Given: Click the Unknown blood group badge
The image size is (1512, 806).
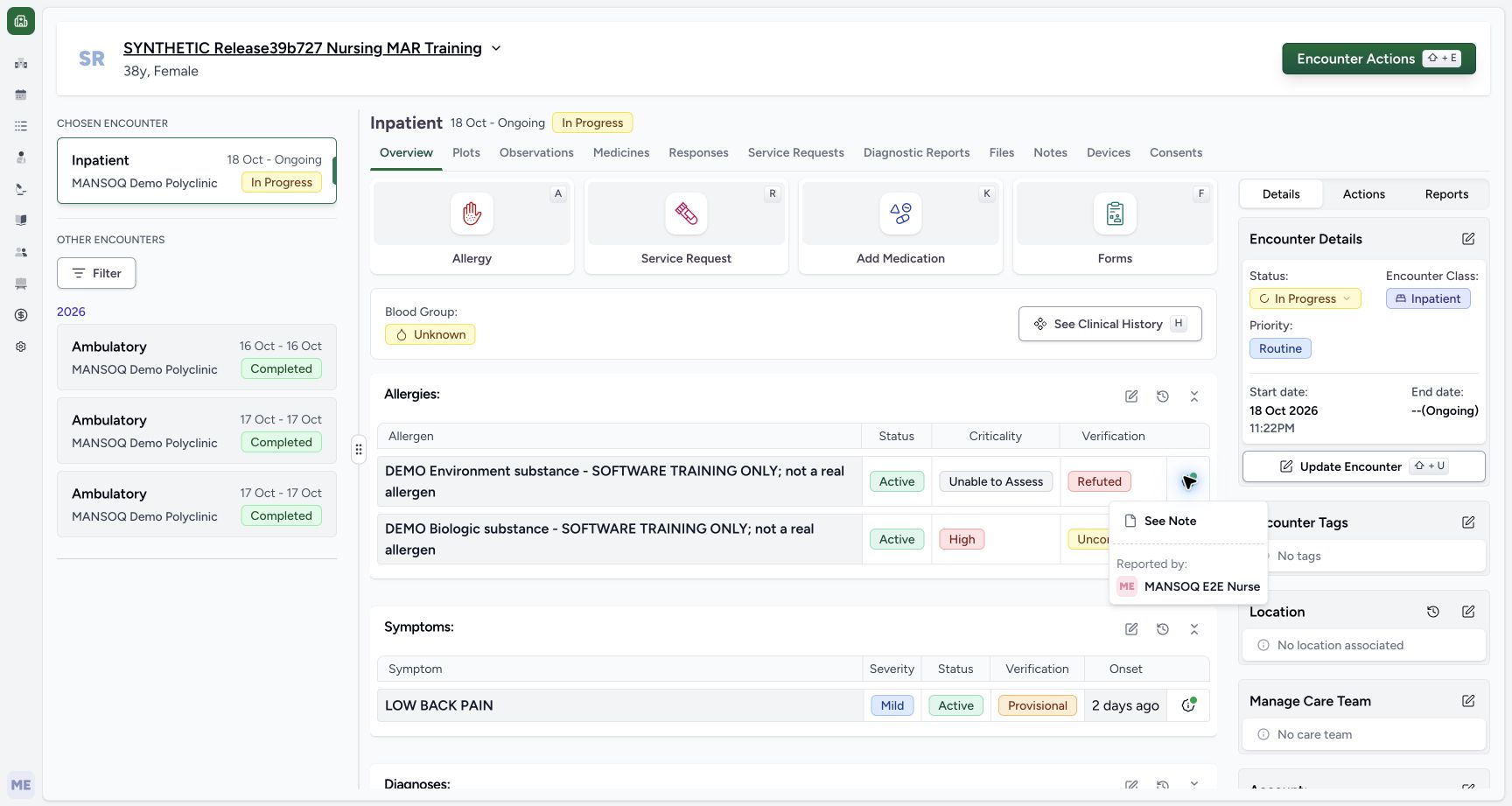Looking at the screenshot, I should (430, 334).
